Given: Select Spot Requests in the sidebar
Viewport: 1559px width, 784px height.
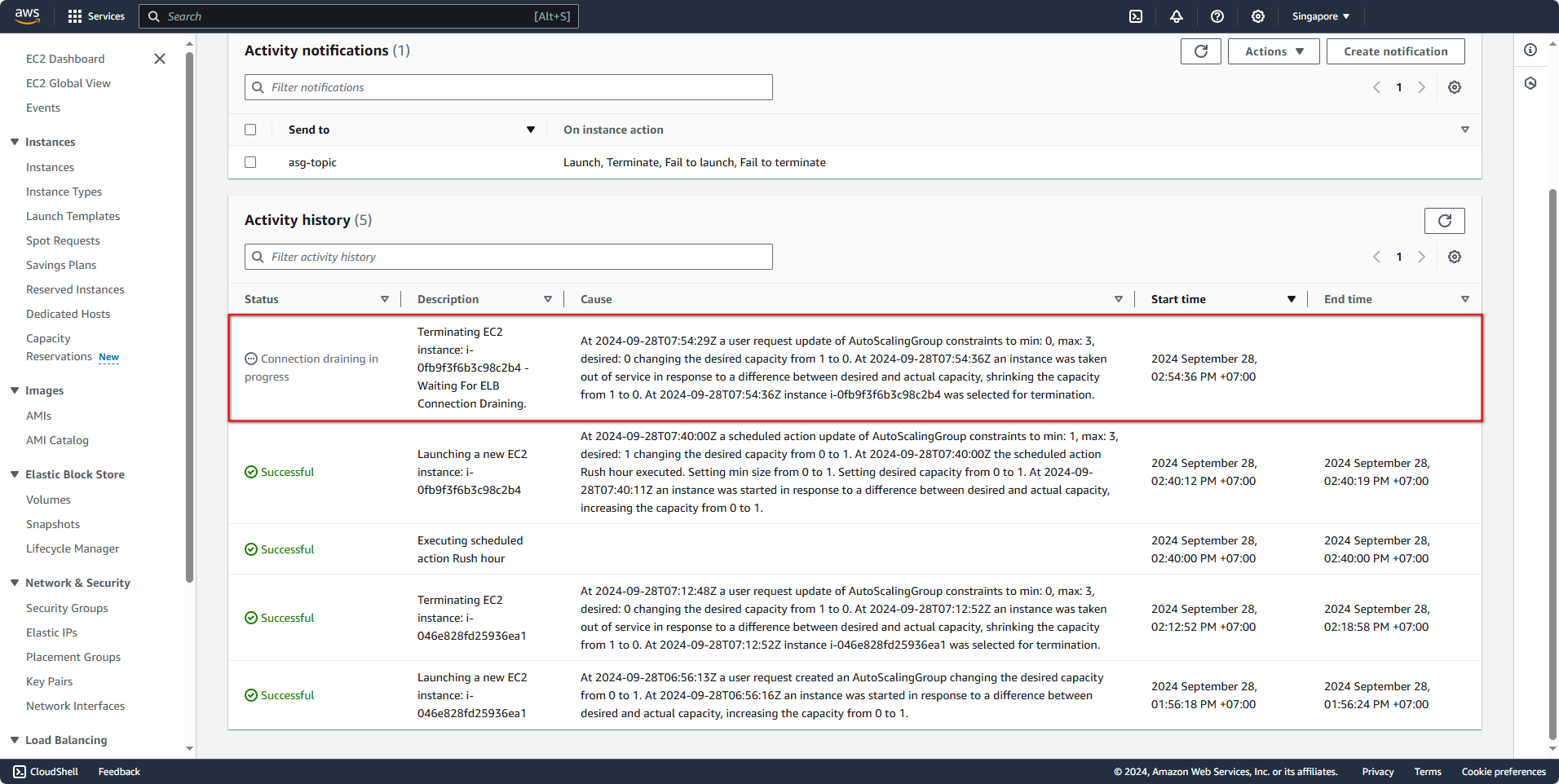Looking at the screenshot, I should 63,240.
